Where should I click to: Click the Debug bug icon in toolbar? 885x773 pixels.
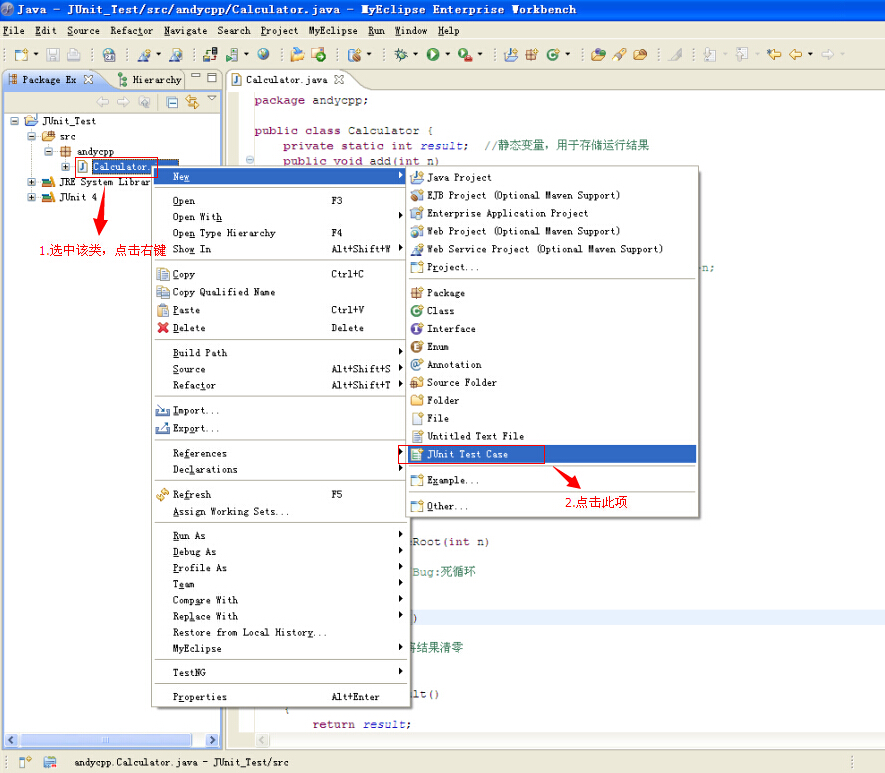tap(401, 54)
